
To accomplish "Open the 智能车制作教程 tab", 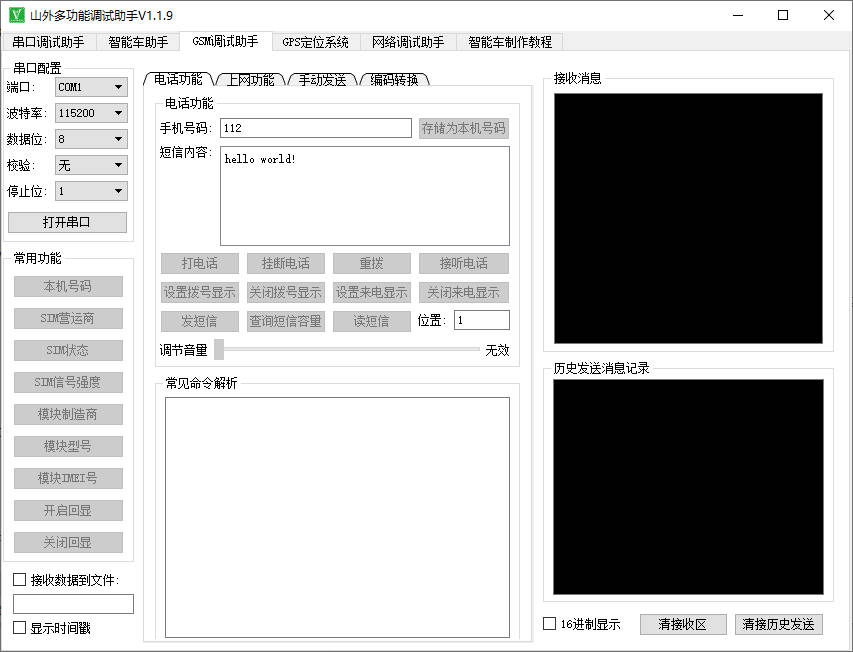I will [510, 42].
